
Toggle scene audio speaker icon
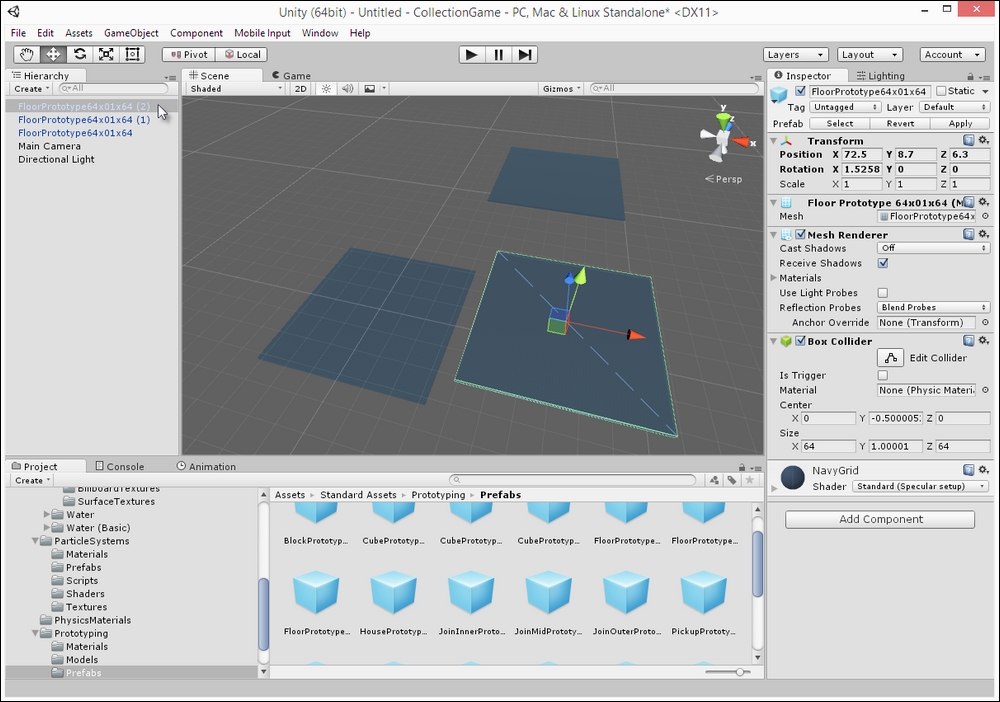pos(347,89)
